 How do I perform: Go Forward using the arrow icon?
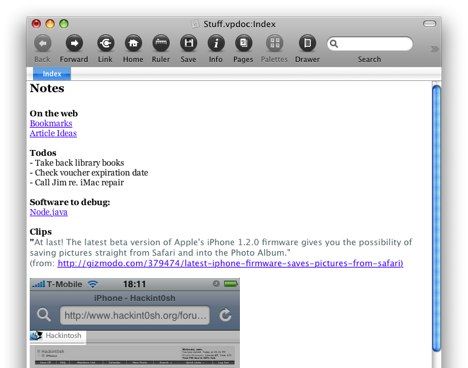pyautogui.click(x=74, y=43)
